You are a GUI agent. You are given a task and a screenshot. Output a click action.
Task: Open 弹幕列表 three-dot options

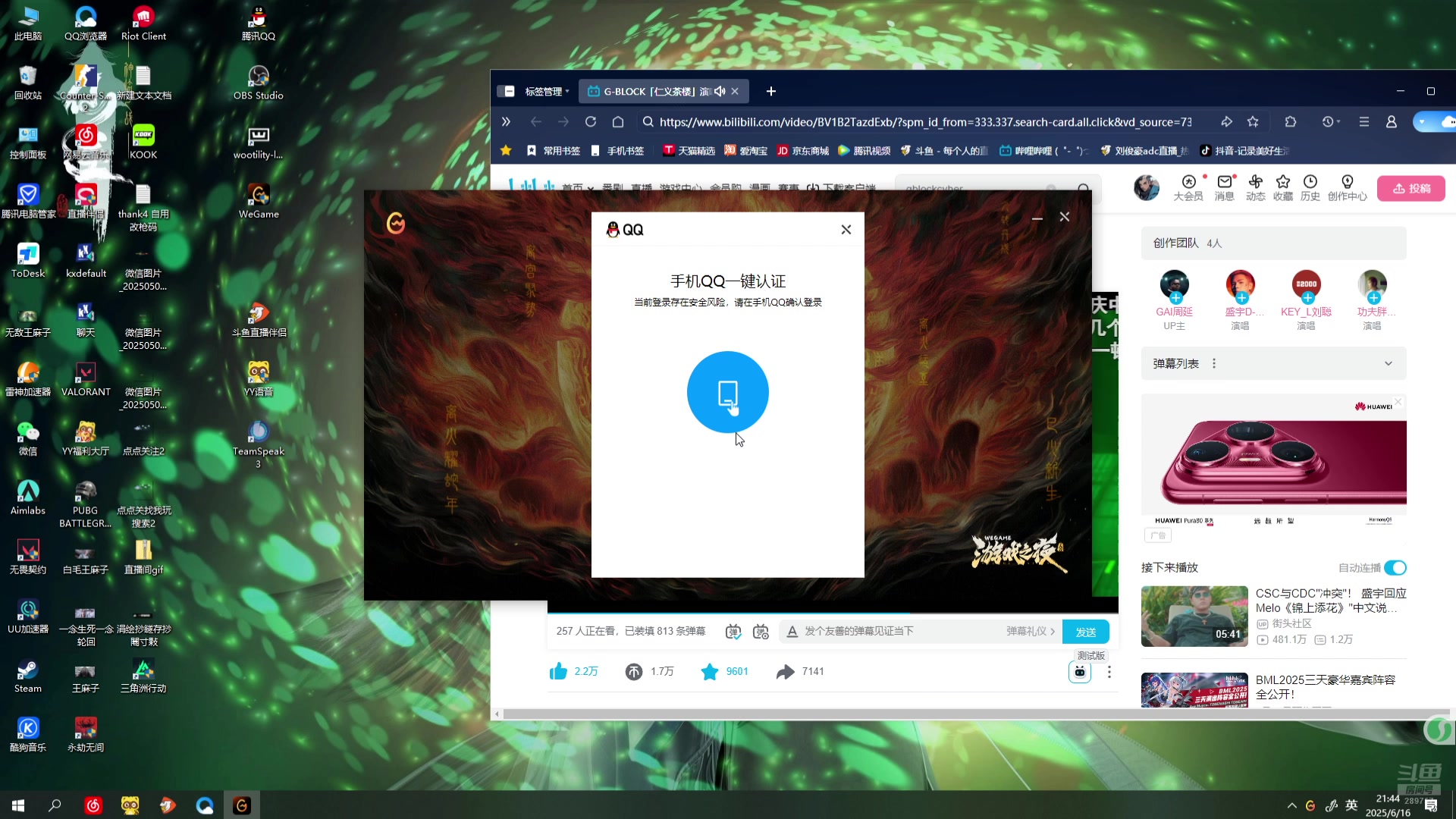(x=1214, y=364)
